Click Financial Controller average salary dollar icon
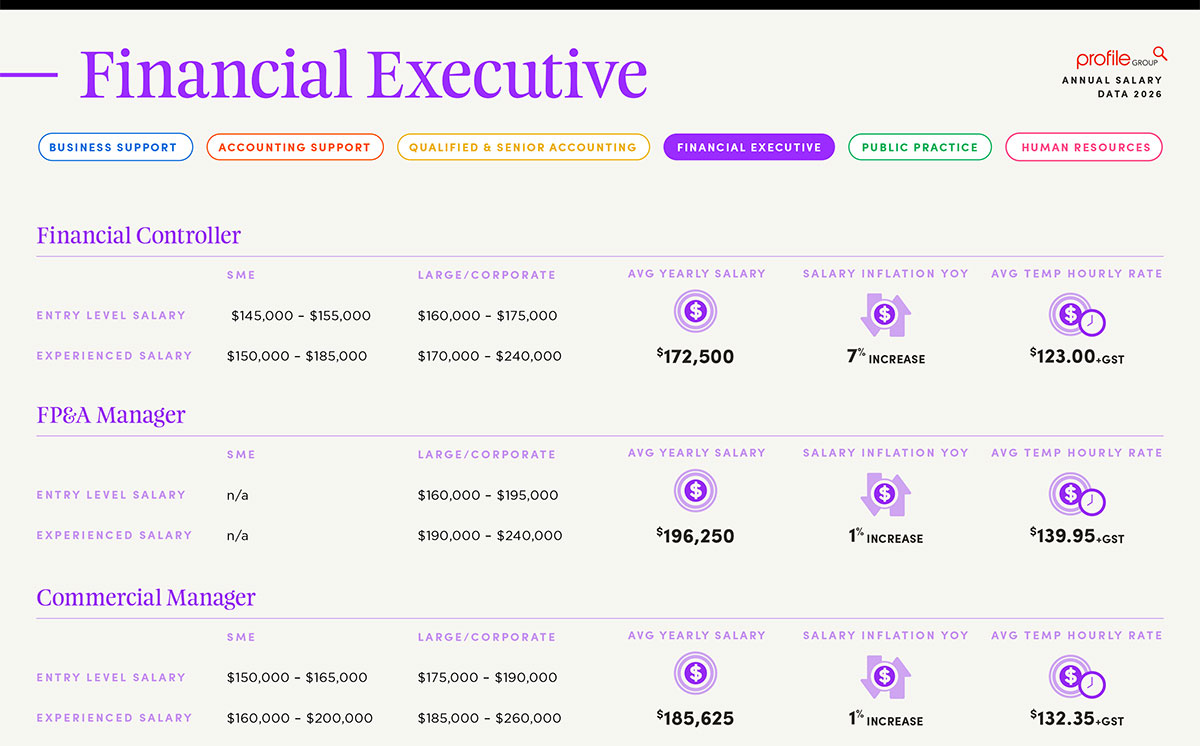 click(696, 311)
